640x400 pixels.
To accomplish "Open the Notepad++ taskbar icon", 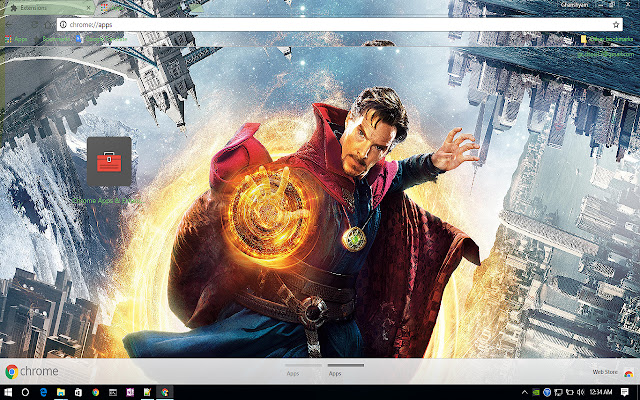I will pos(147,392).
